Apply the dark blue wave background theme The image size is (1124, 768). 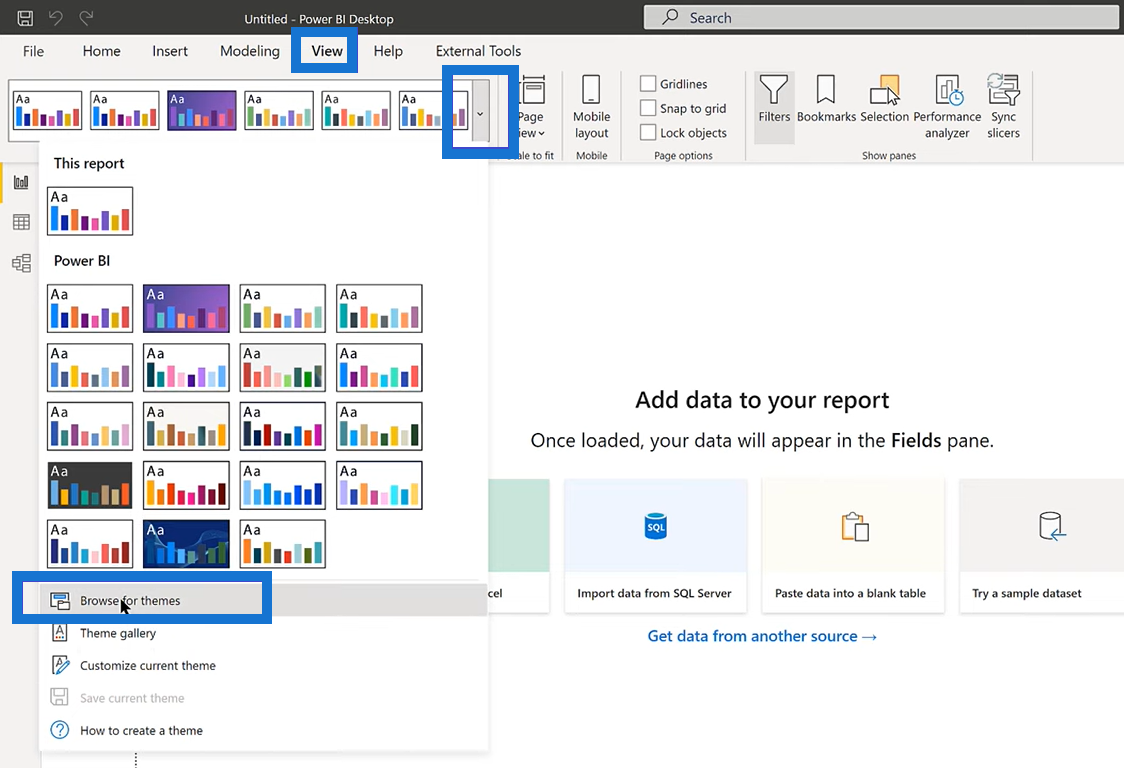(x=186, y=544)
